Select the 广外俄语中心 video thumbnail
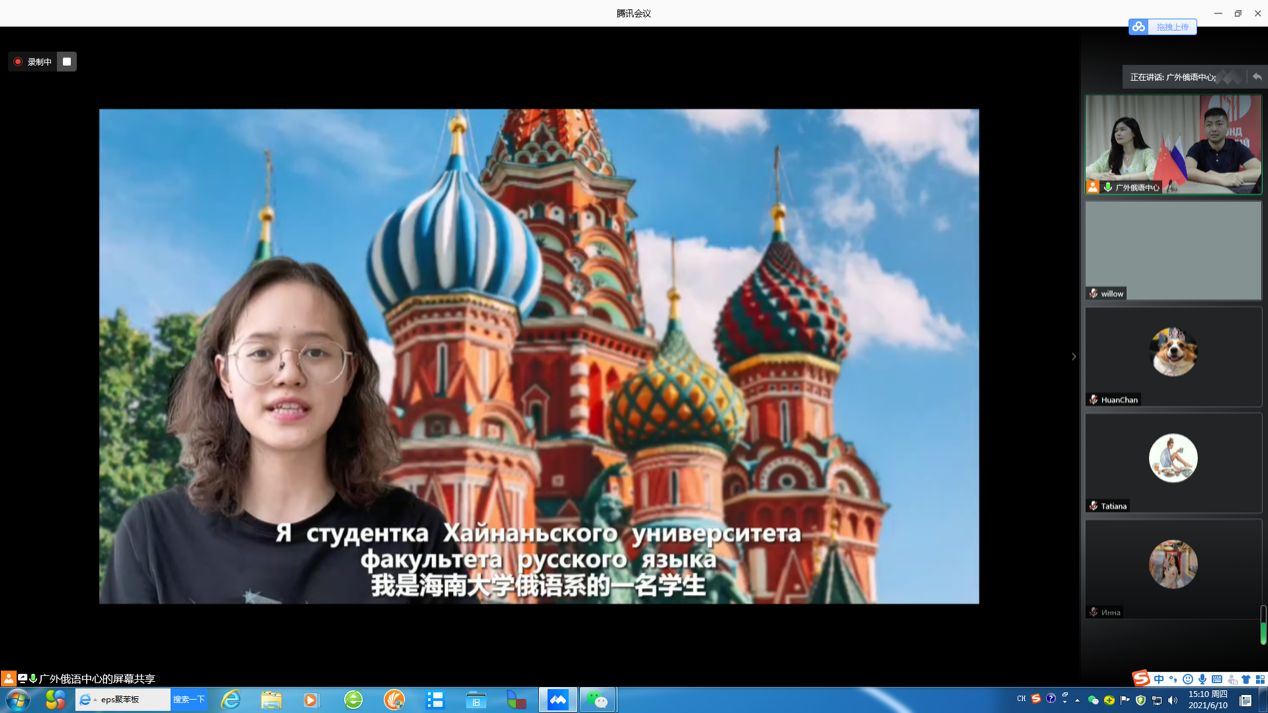This screenshot has height=713, width=1268. [x=1173, y=144]
